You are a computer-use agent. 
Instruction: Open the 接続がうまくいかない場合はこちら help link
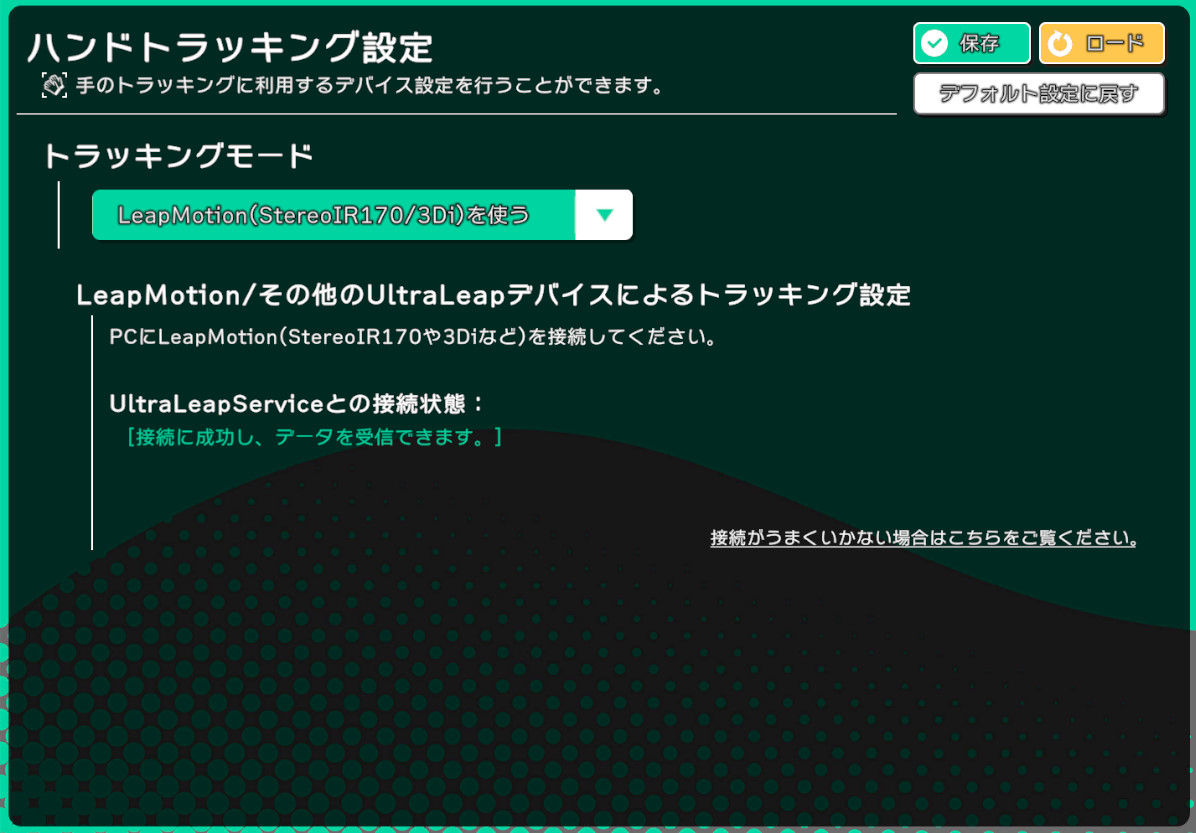pos(924,538)
